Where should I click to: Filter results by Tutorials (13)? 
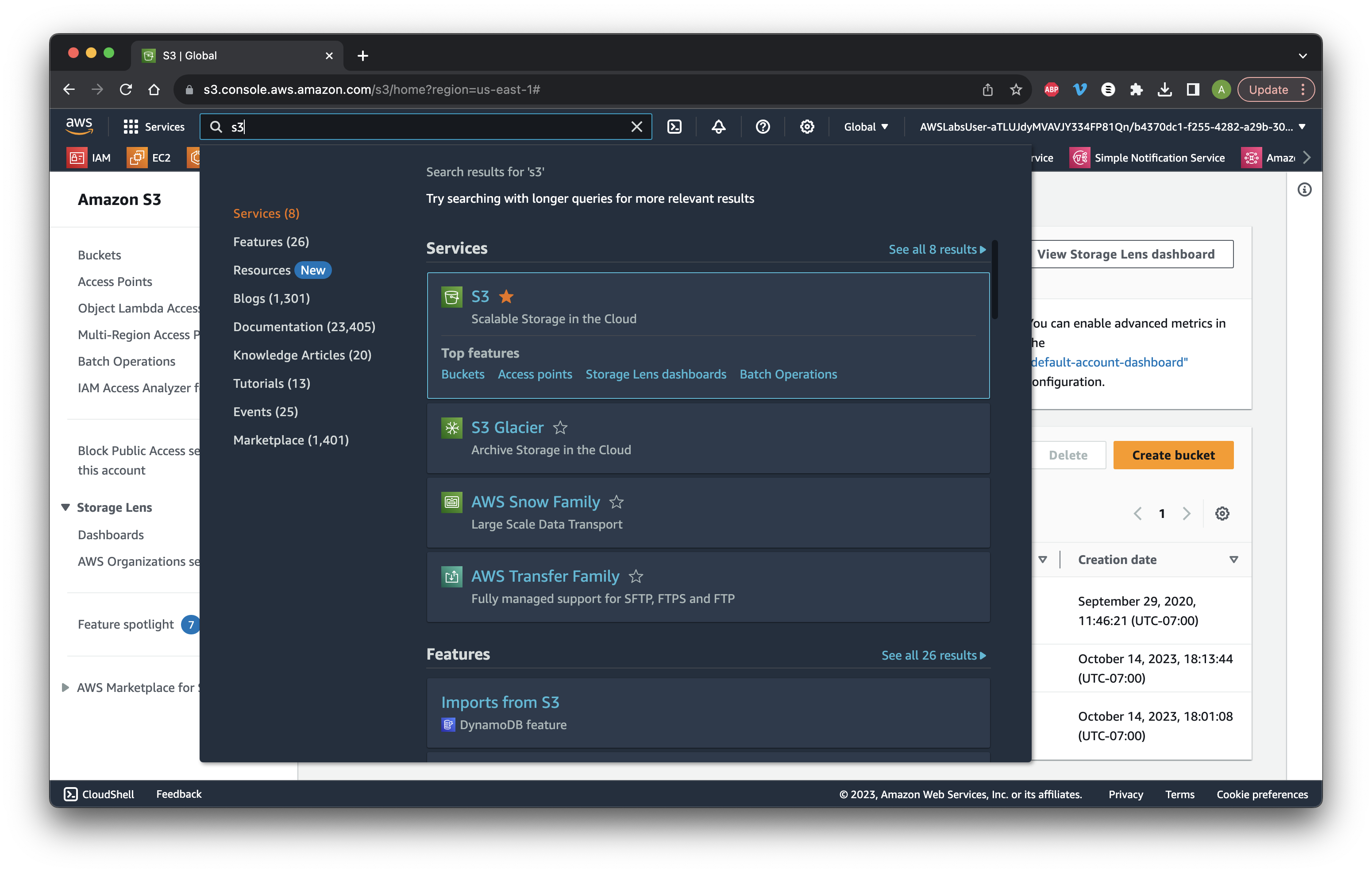click(272, 383)
